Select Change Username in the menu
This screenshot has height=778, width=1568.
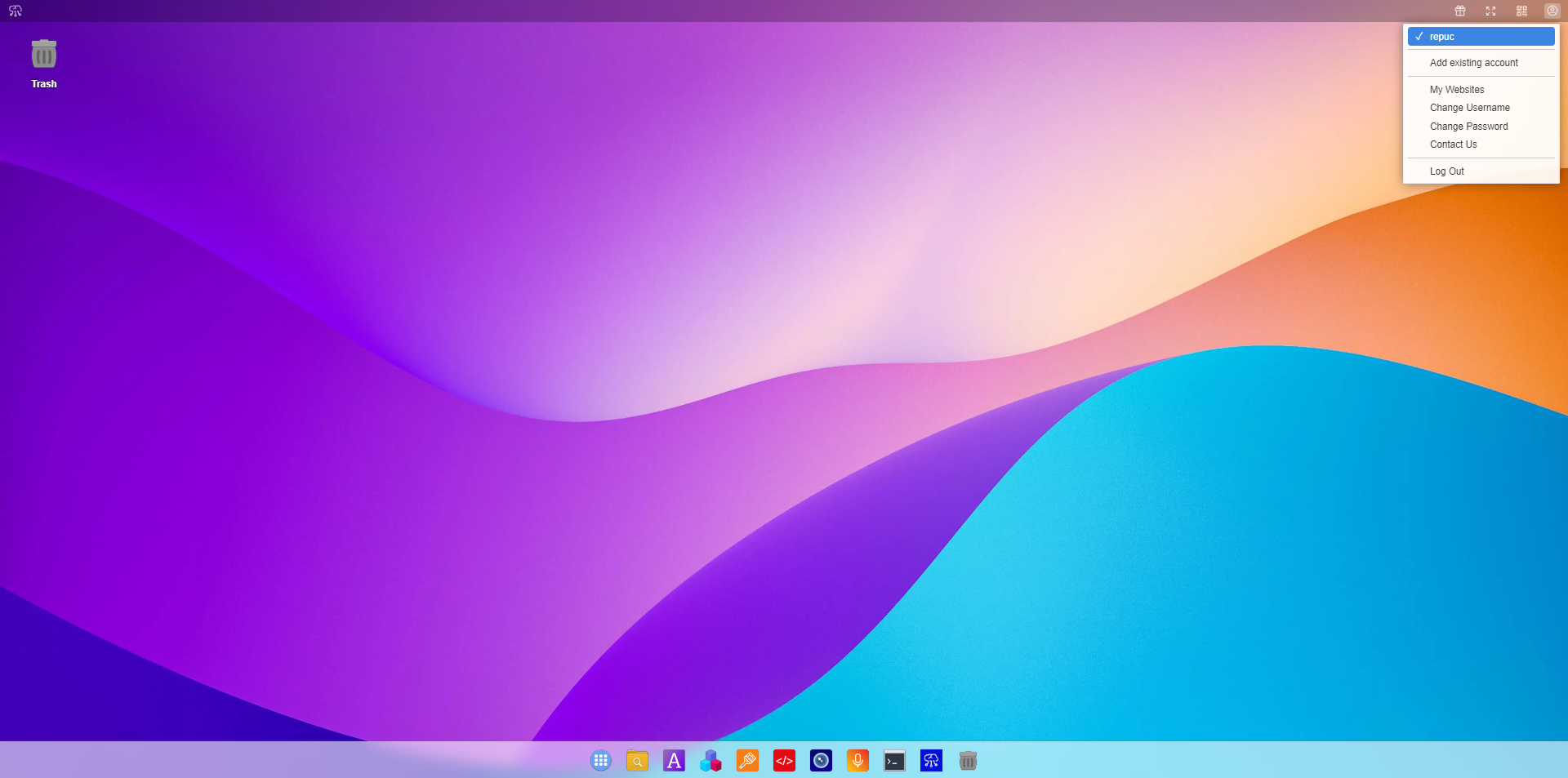pos(1481,108)
